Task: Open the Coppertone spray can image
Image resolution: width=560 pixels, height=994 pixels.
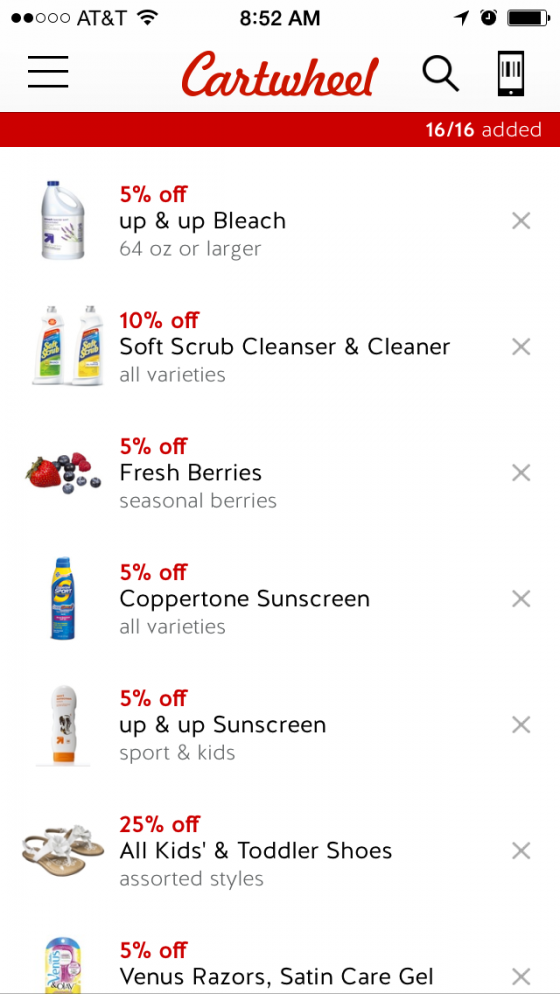Action: [63, 598]
